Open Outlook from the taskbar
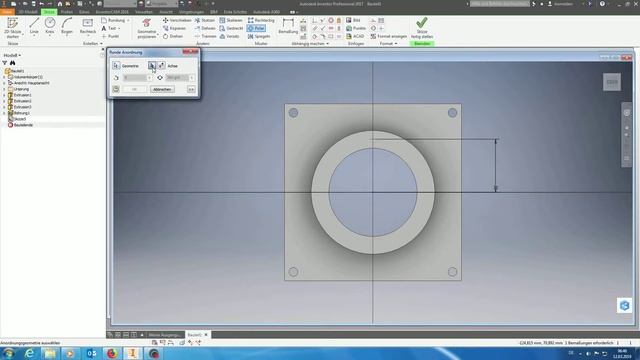The height and width of the screenshot is (360, 640). click(91, 353)
